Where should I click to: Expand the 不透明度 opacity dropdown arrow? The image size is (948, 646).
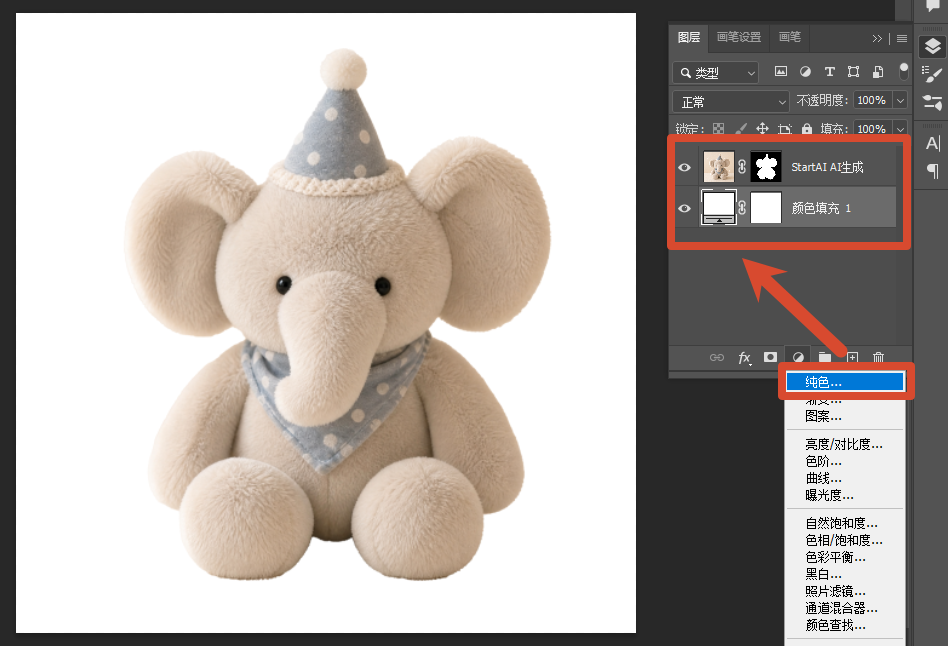point(900,100)
